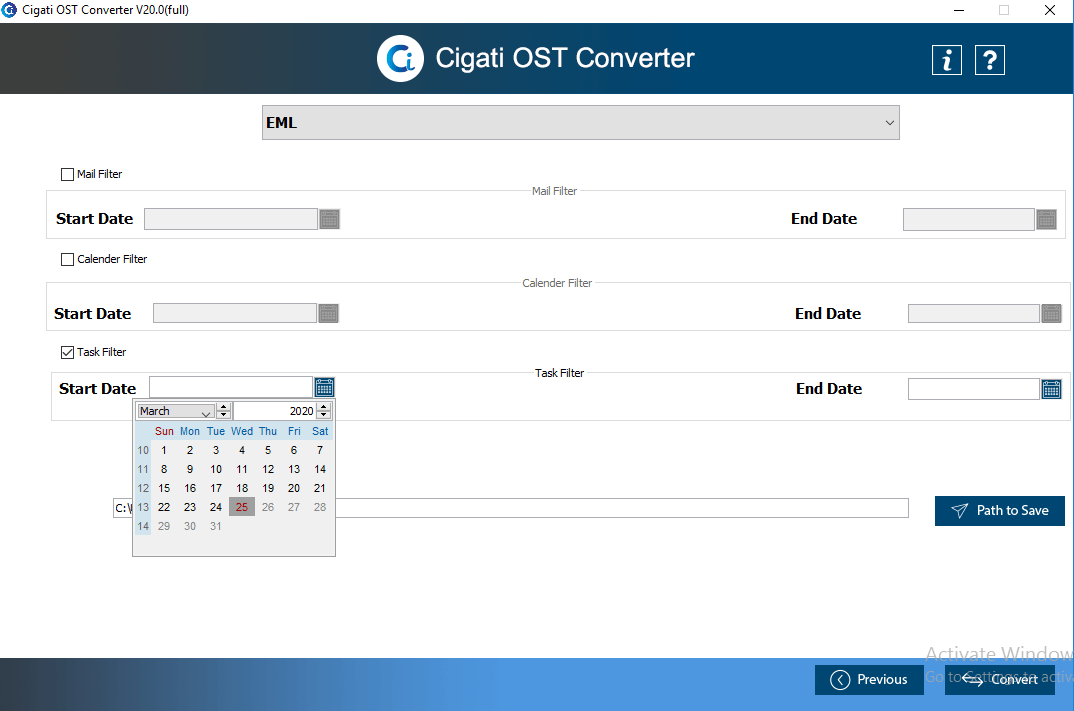This screenshot has height=711, width=1074.
Task: Click Task Filter Start Date input field
Action: coord(231,387)
